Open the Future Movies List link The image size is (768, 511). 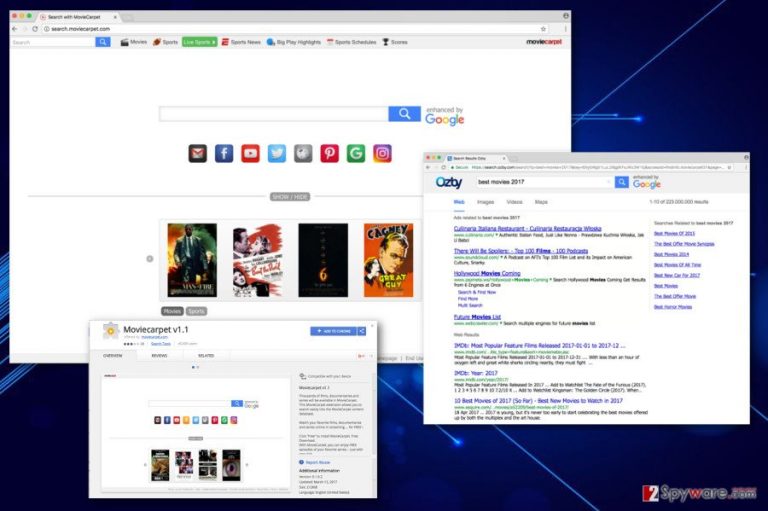tap(477, 317)
